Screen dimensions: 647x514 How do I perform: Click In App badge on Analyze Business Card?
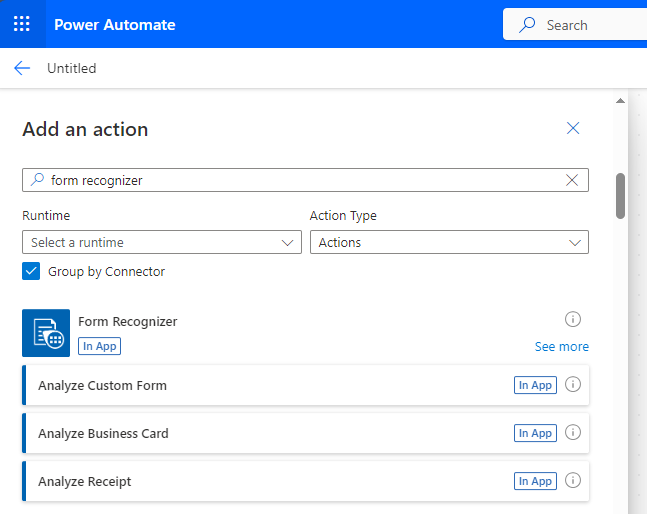[535, 433]
